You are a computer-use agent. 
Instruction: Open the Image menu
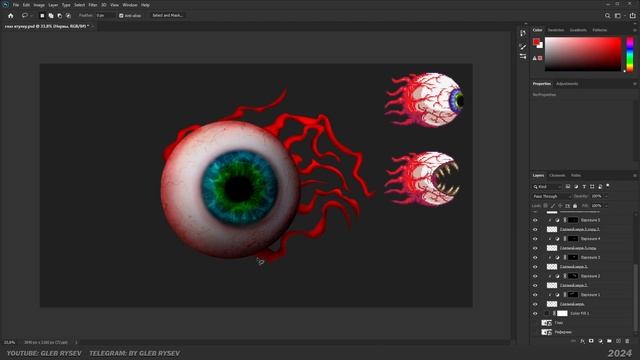39,5
